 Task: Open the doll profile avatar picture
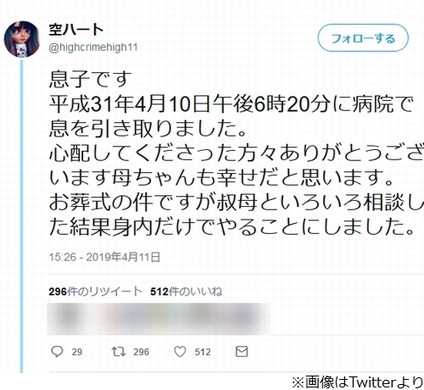(22, 39)
